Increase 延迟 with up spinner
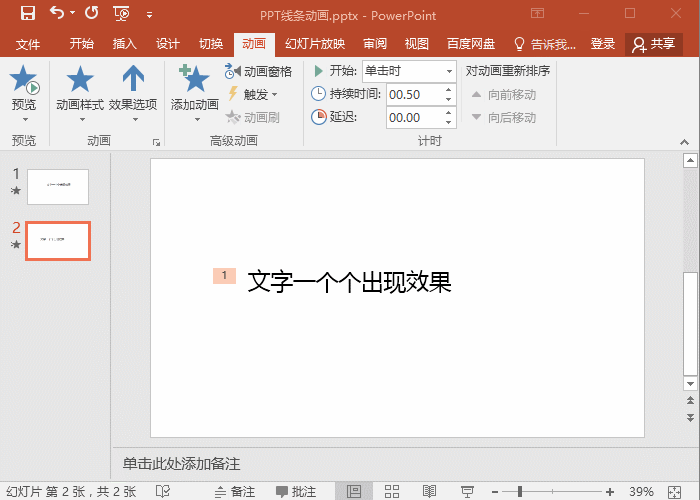 coord(449,113)
